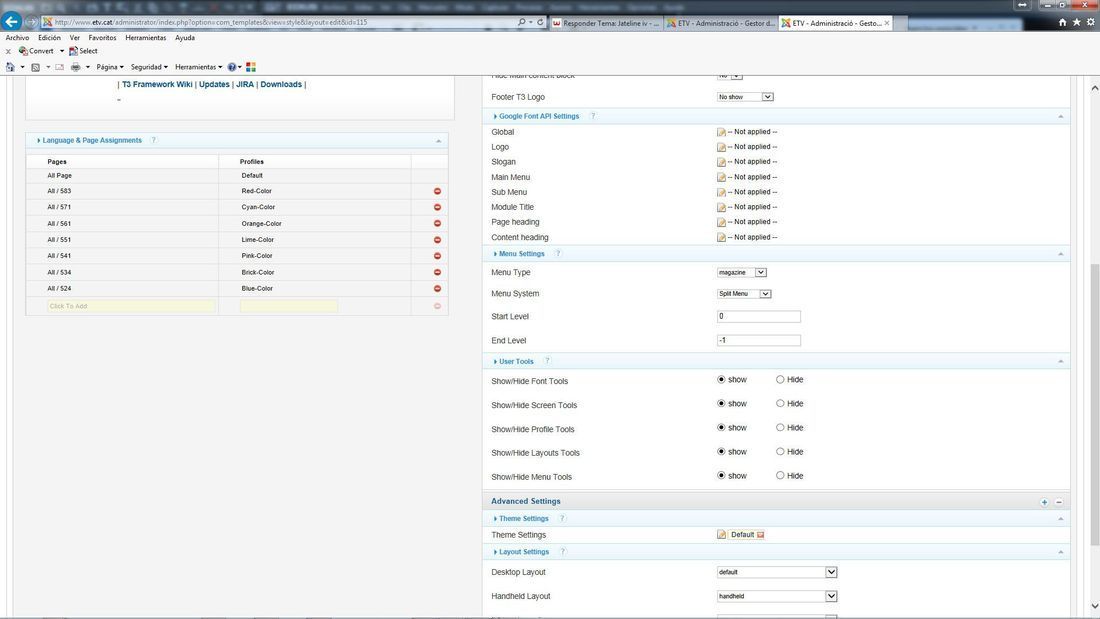Viewport: 1100px width, 619px height.
Task: Set Font Tools to Hide
Action: tap(780, 380)
